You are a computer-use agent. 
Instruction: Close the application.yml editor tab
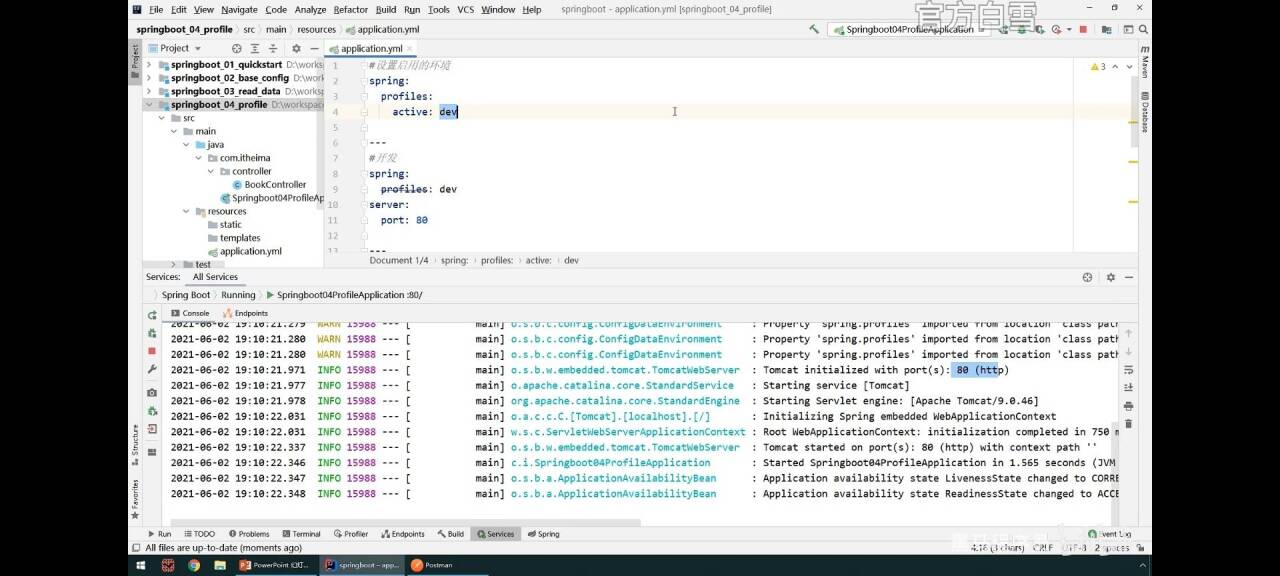(x=410, y=48)
